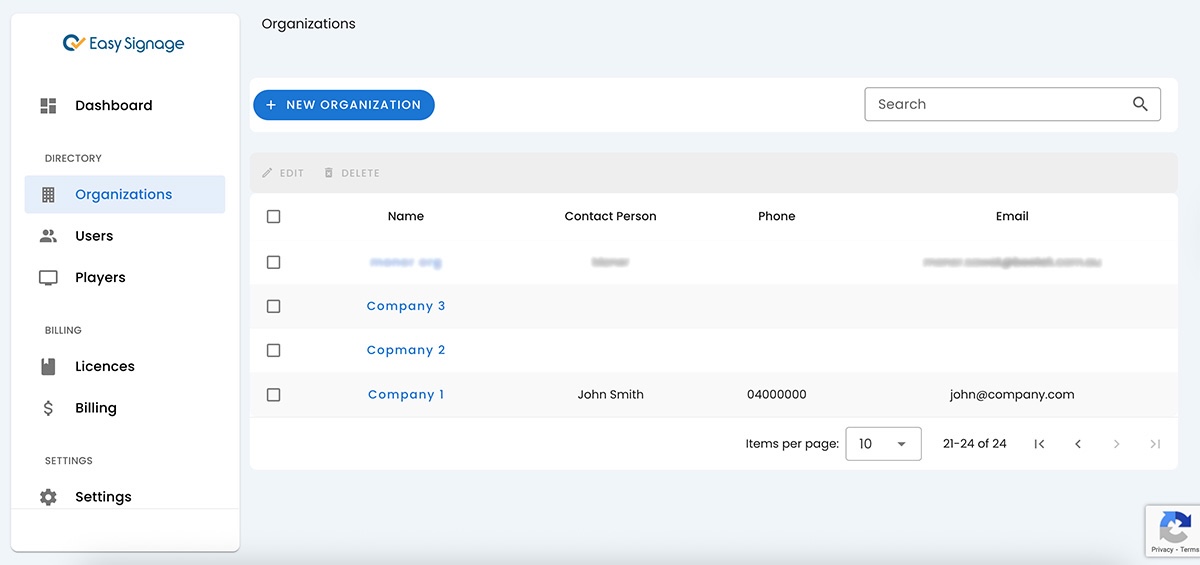
Task: Go to the first page of results
Action: [x=1040, y=444]
